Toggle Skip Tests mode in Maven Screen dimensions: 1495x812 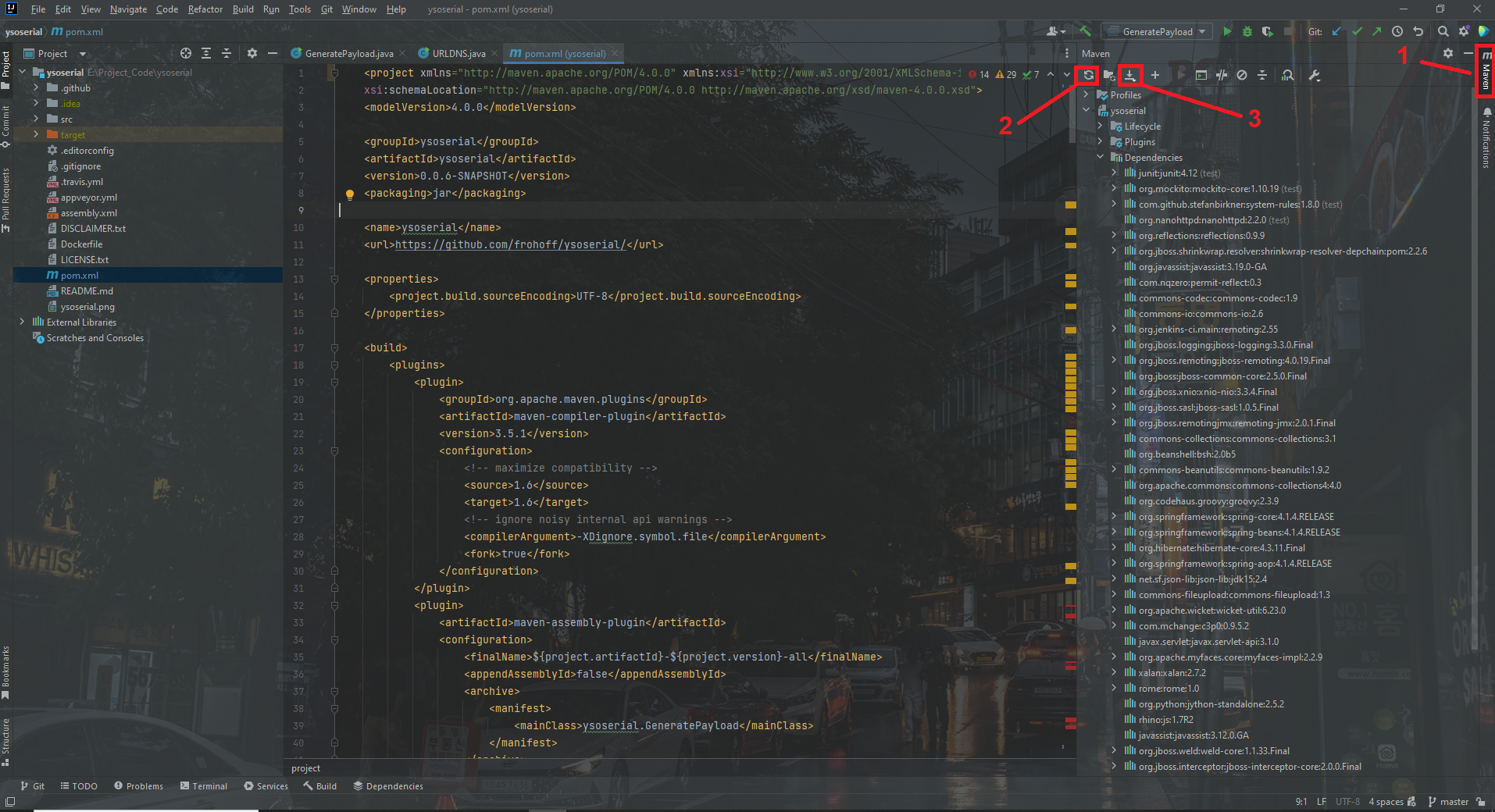(1242, 75)
